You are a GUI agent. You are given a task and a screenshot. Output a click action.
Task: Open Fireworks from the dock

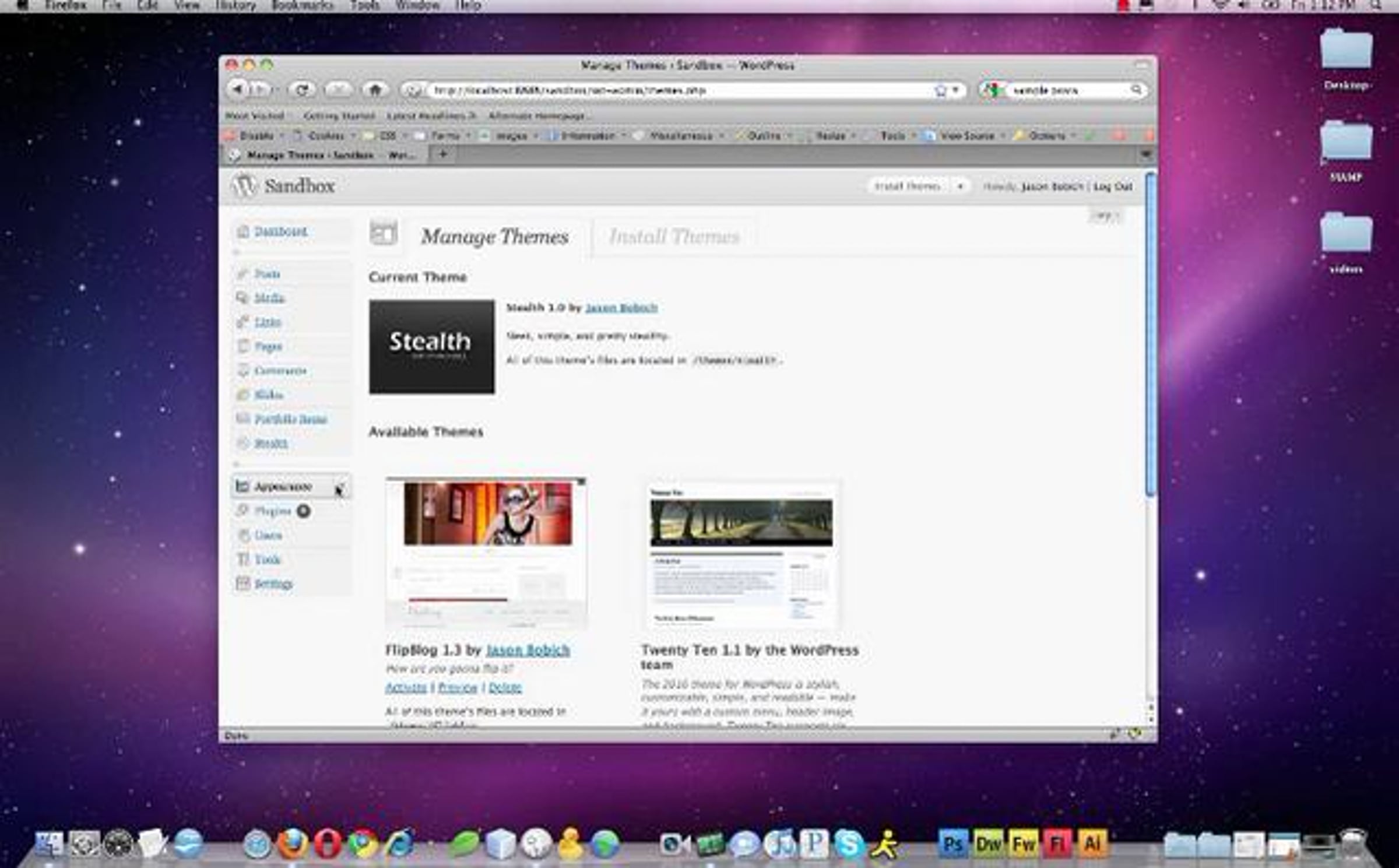[1023, 844]
